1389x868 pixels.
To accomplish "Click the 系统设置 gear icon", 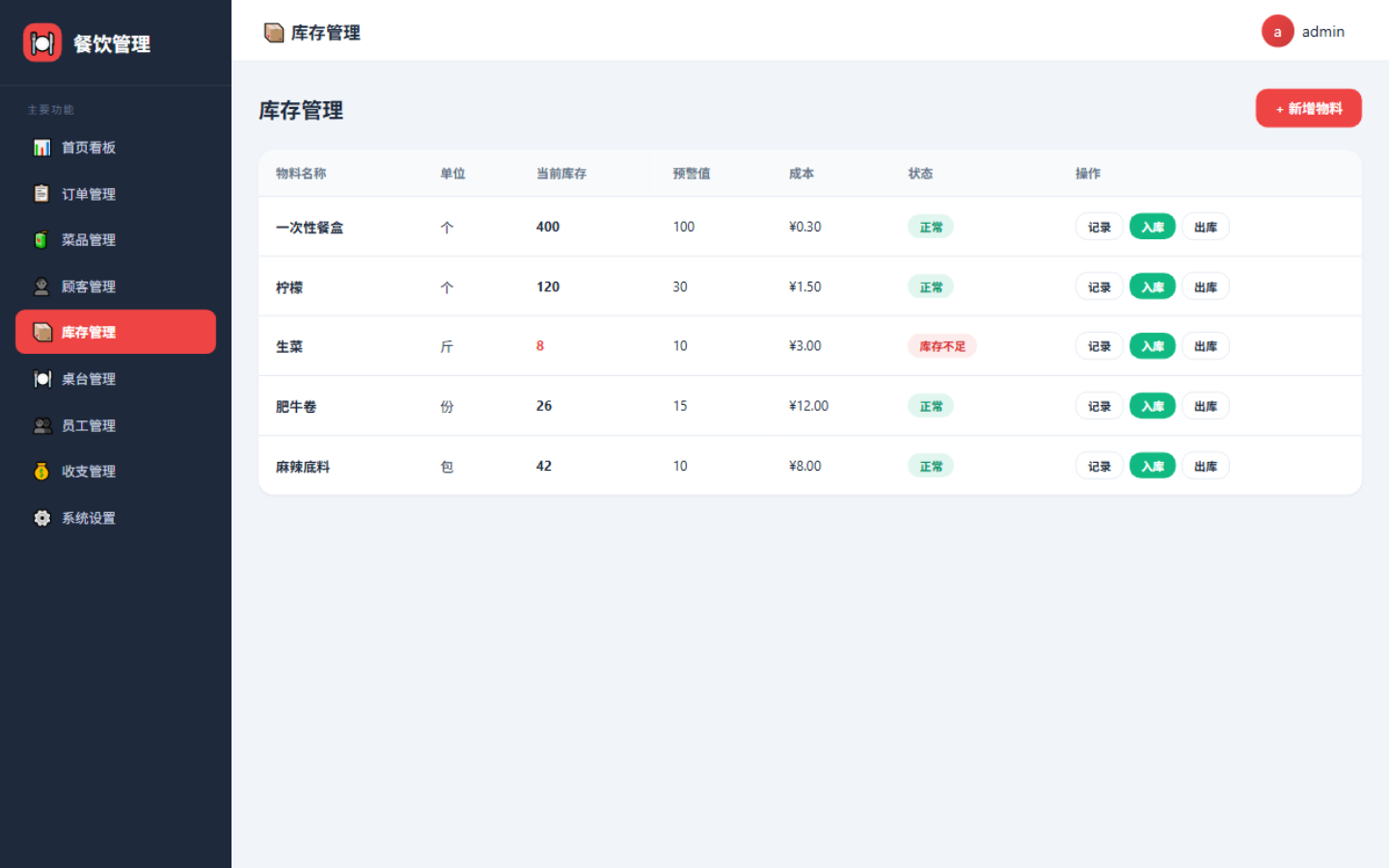I will 42,518.
